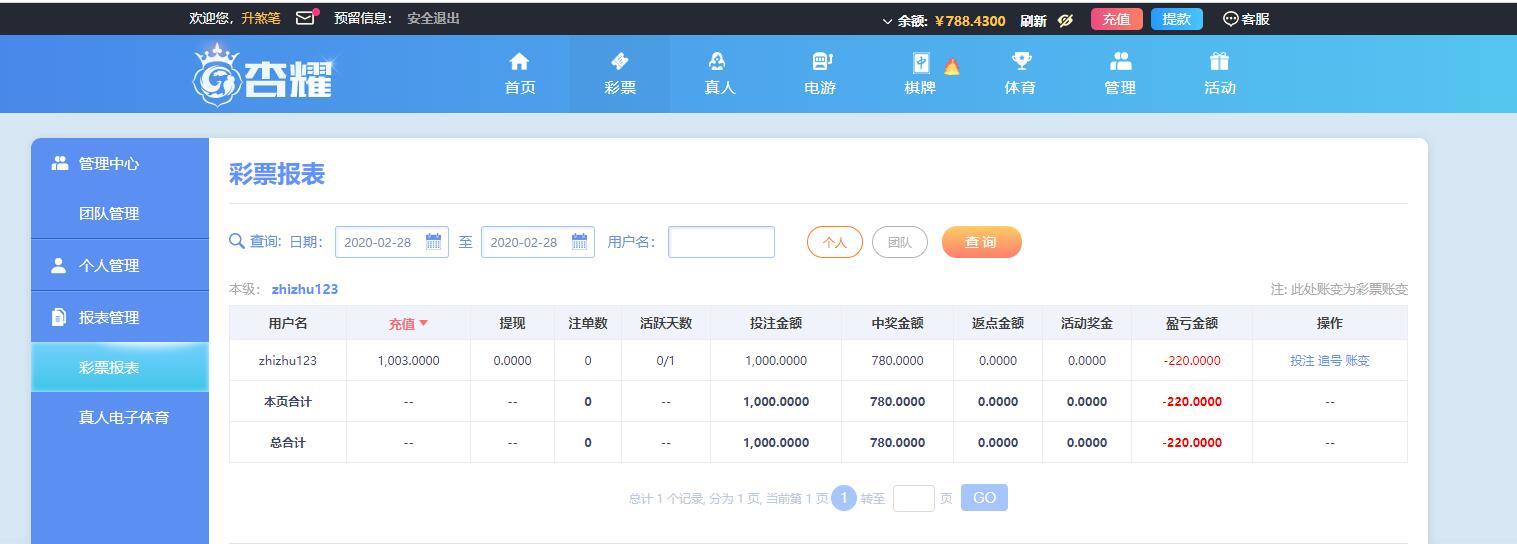Open the 彩票 lottery tab
1517x544 pixels.
click(620, 74)
